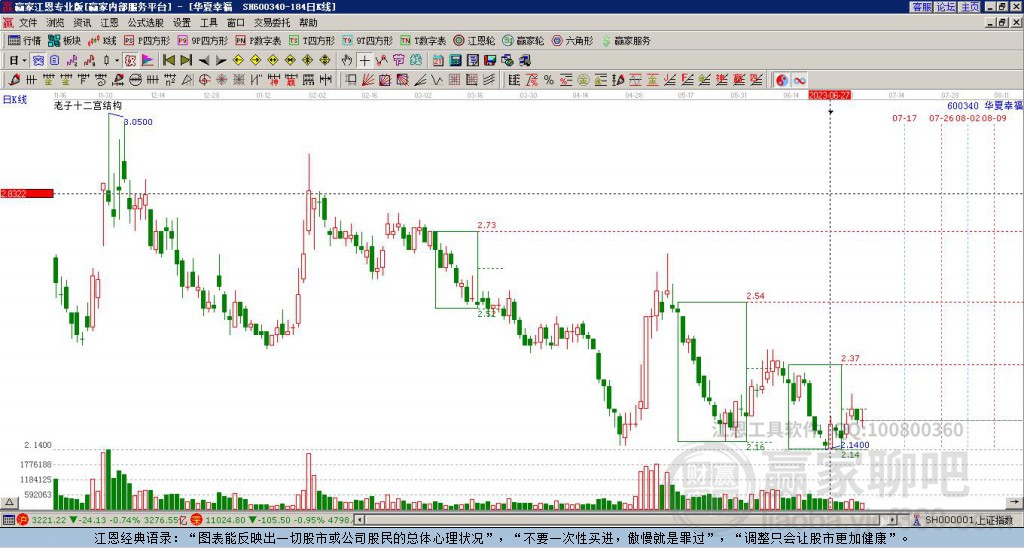The width and height of the screenshot is (1024, 548).
Task: Open the 浏览 menu
Action: tap(56, 23)
